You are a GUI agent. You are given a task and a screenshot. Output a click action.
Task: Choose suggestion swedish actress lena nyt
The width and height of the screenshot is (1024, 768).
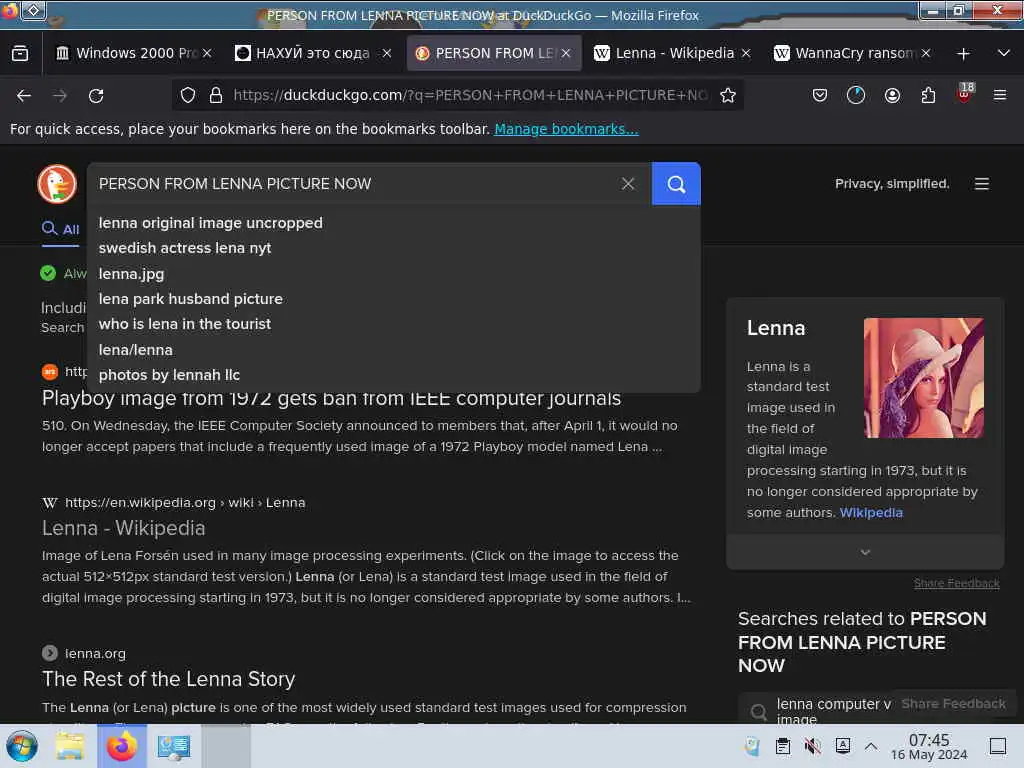185,248
